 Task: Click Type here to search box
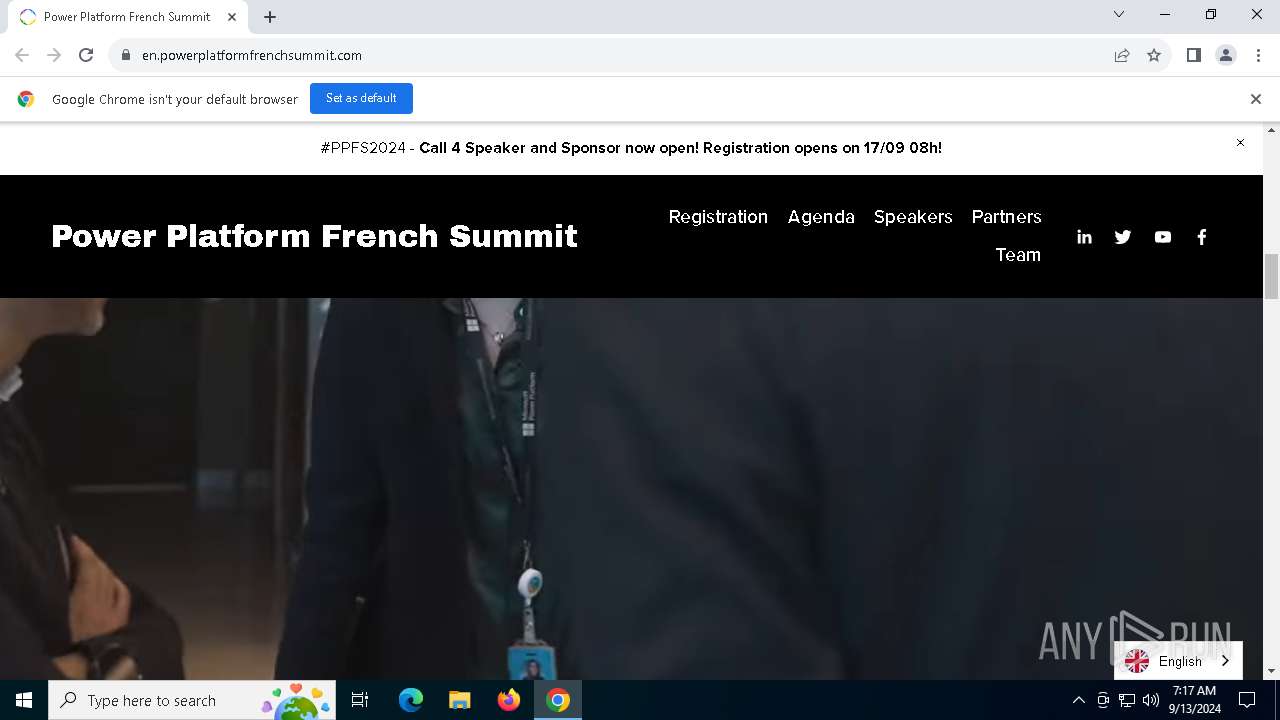(x=192, y=700)
